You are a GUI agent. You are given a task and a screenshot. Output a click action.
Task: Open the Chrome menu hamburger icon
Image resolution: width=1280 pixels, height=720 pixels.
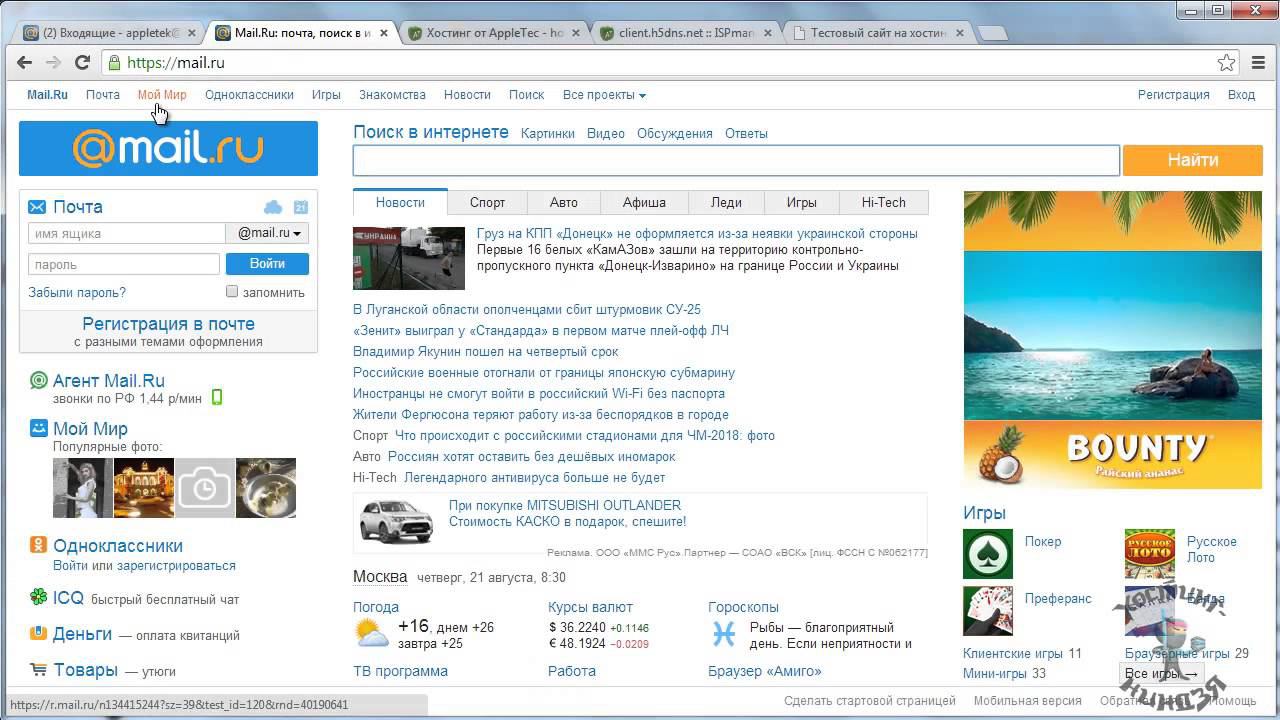click(x=1259, y=62)
